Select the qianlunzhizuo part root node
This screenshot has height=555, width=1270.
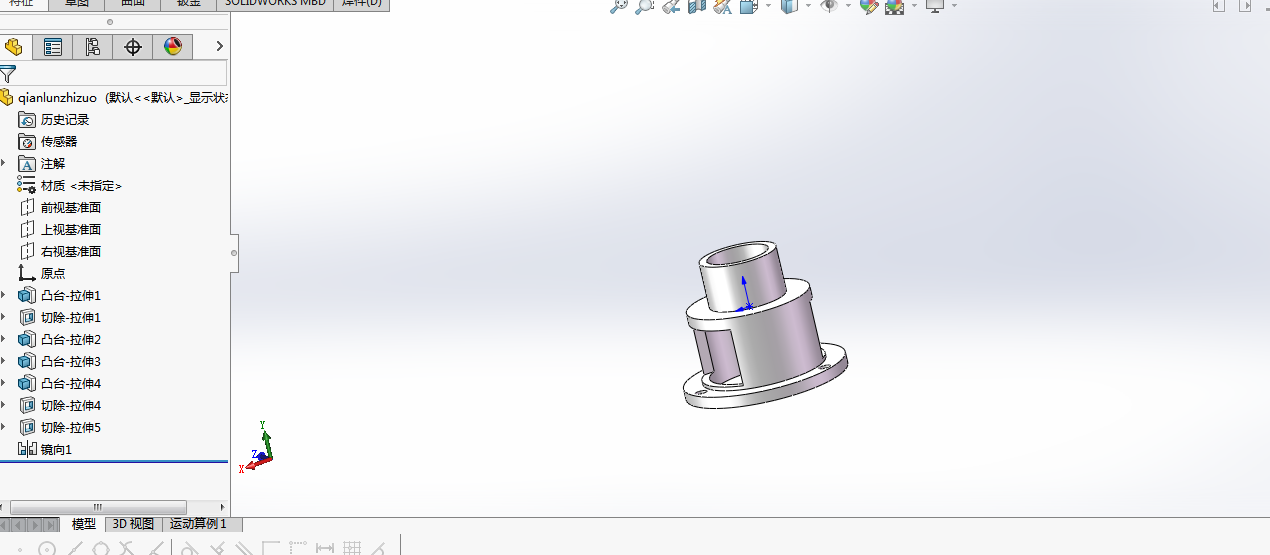[114, 97]
